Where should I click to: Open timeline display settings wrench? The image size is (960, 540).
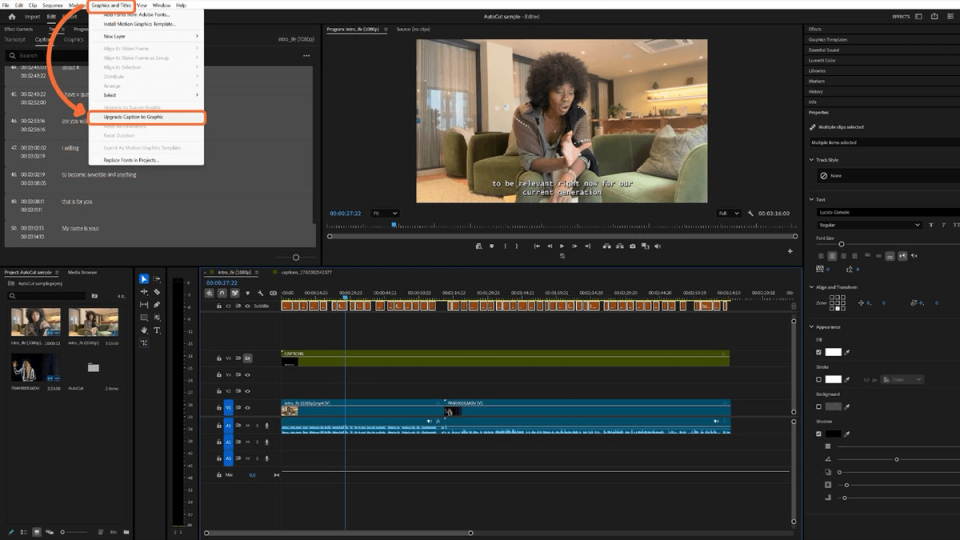(260, 293)
